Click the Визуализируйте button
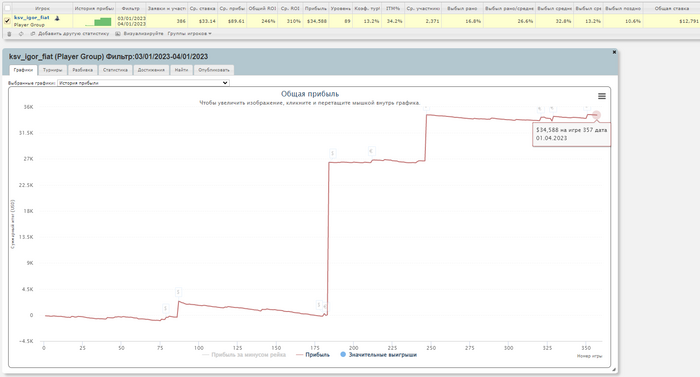 point(143,34)
